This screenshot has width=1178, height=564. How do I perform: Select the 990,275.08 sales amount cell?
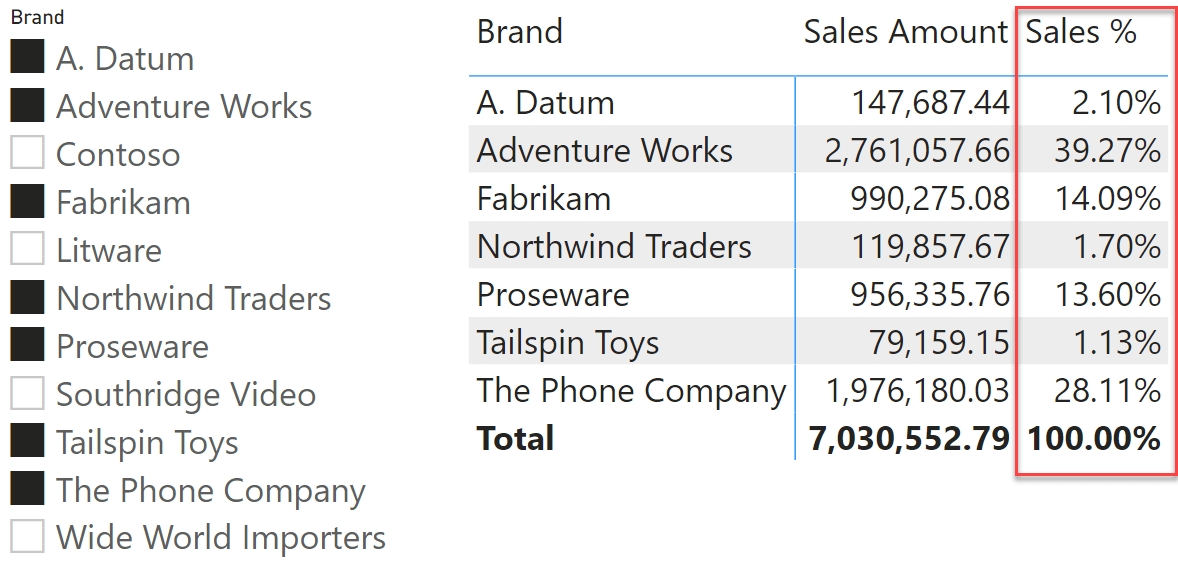tap(930, 198)
